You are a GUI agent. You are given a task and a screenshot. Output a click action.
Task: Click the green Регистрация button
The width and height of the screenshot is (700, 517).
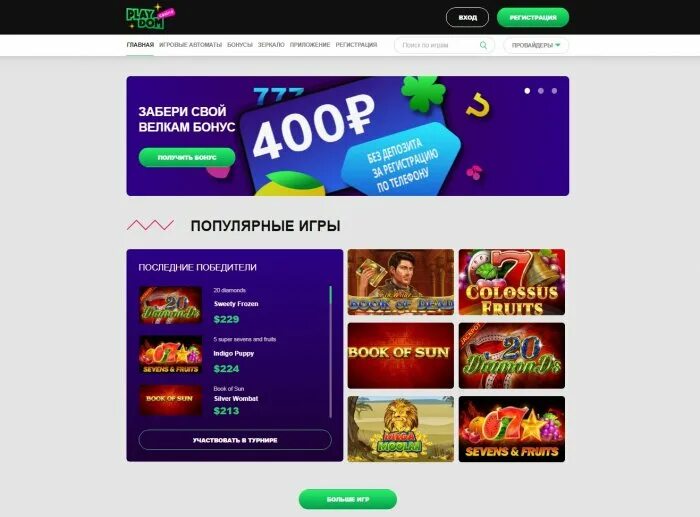point(533,17)
